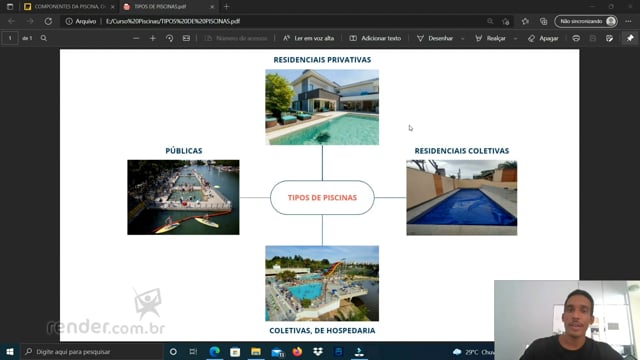Click the Residenciais Privativas pool photo

coord(322,107)
